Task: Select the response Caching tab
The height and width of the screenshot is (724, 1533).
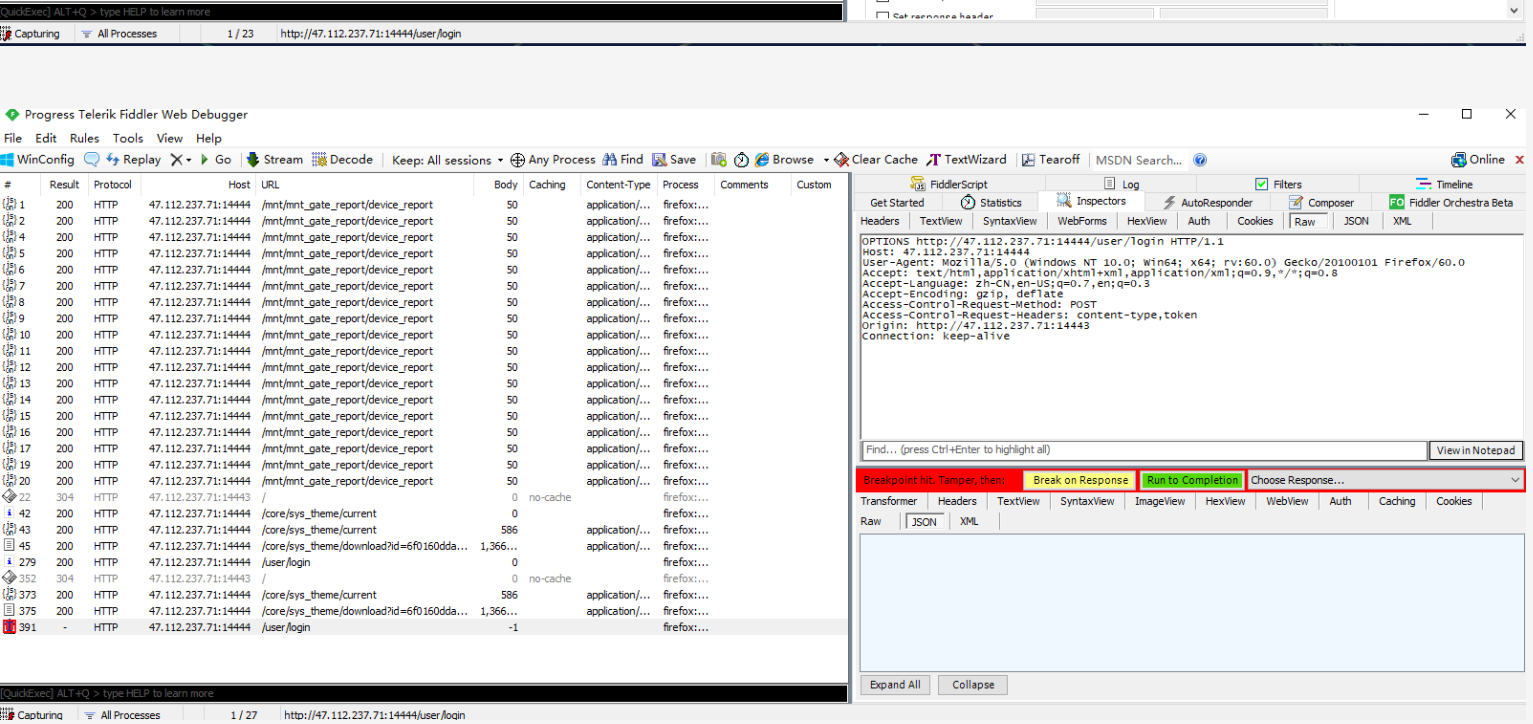Action: pos(1397,501)
